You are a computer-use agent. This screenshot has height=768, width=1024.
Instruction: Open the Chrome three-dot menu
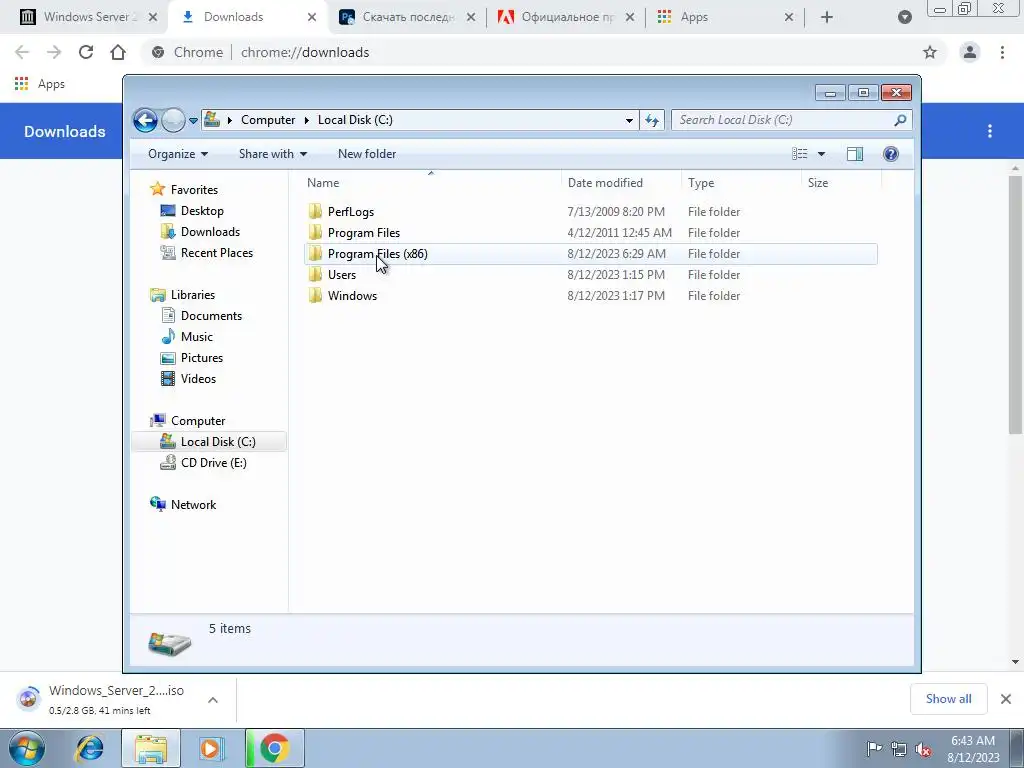click(x=1002, y=52)
